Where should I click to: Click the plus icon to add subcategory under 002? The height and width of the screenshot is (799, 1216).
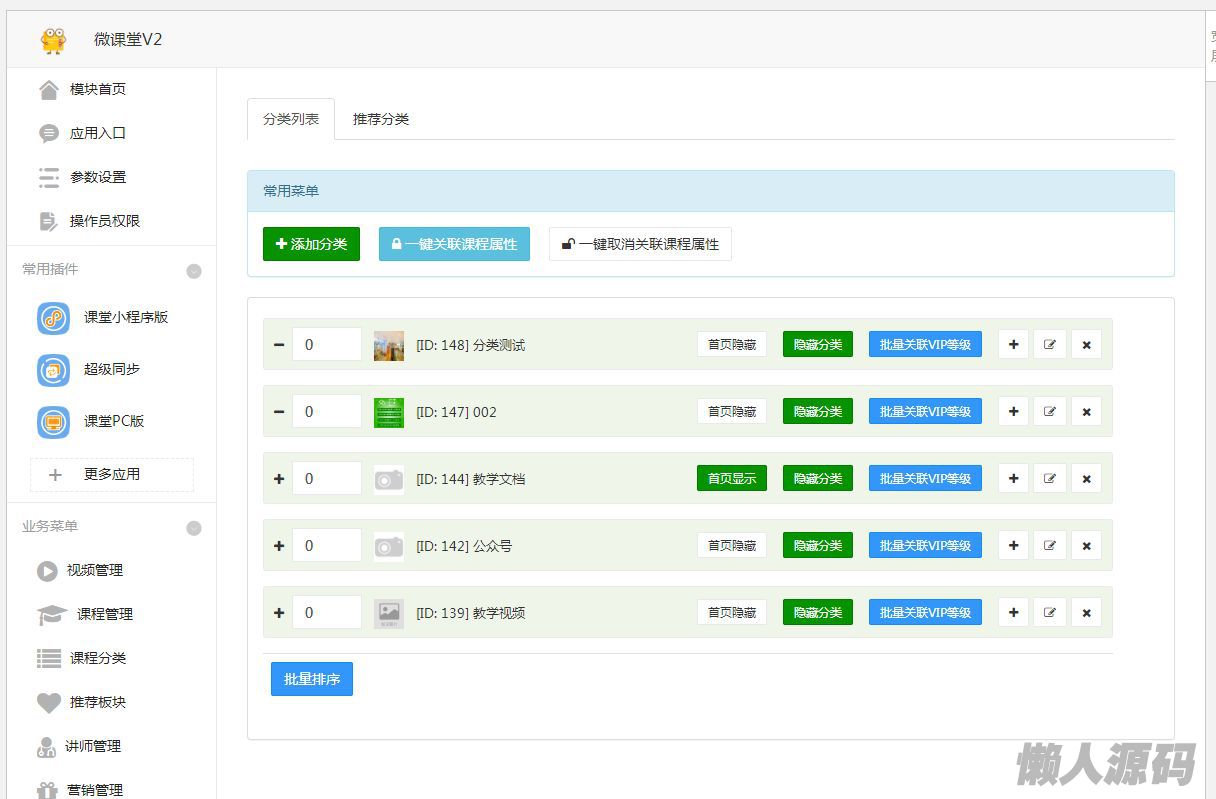pyautogui.click(x=1013, y=412)
